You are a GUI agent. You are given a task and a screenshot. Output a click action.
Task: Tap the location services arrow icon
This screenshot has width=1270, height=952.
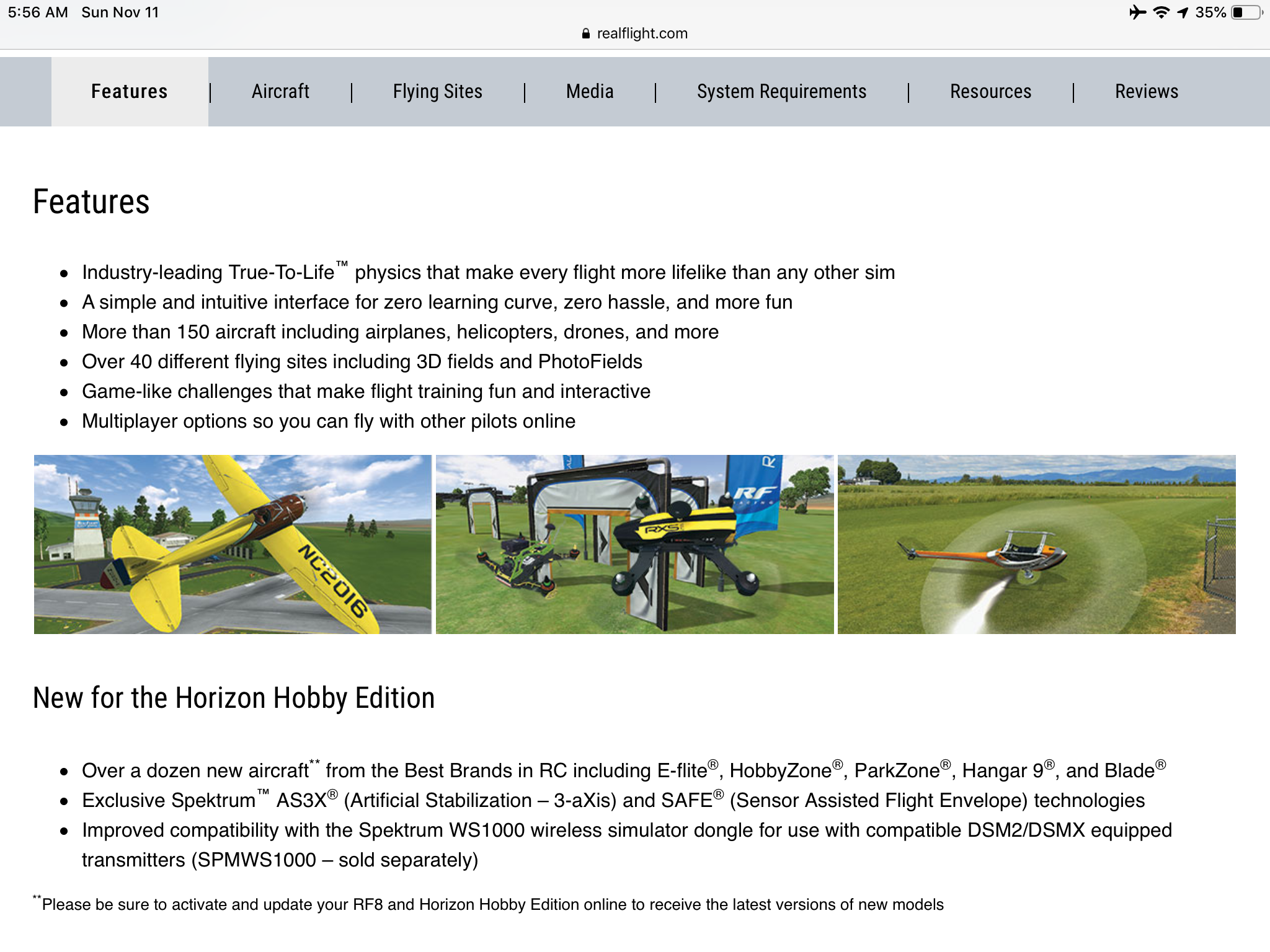[1183, 12]
